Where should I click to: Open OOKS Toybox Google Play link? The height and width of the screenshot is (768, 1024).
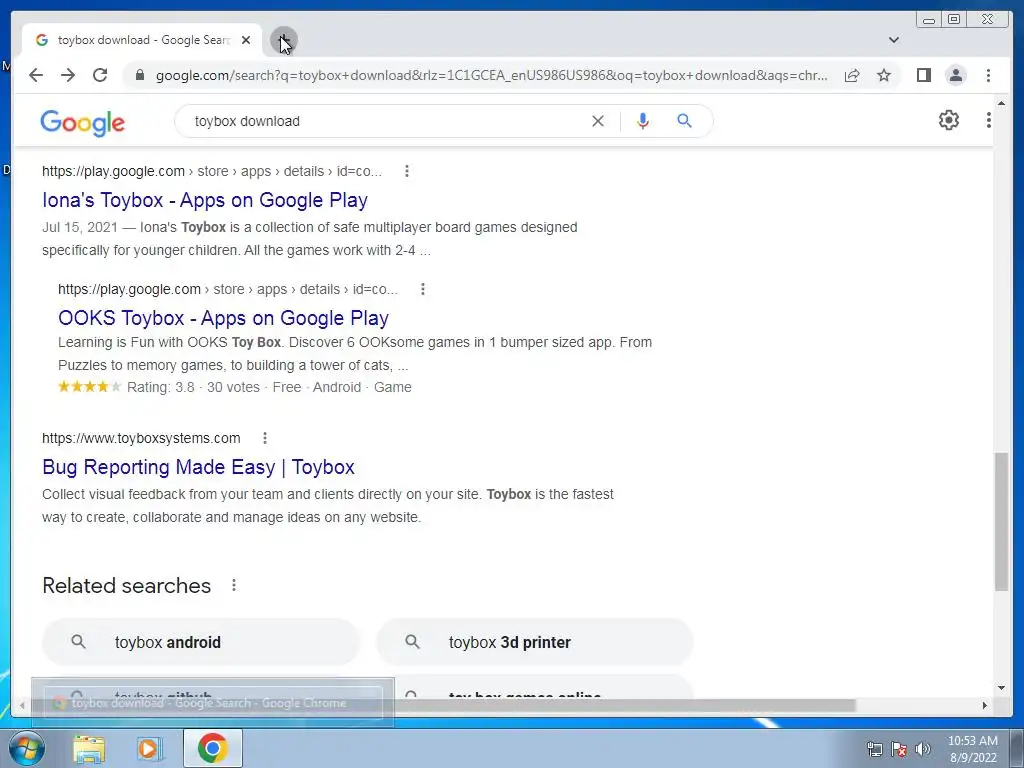223,318
